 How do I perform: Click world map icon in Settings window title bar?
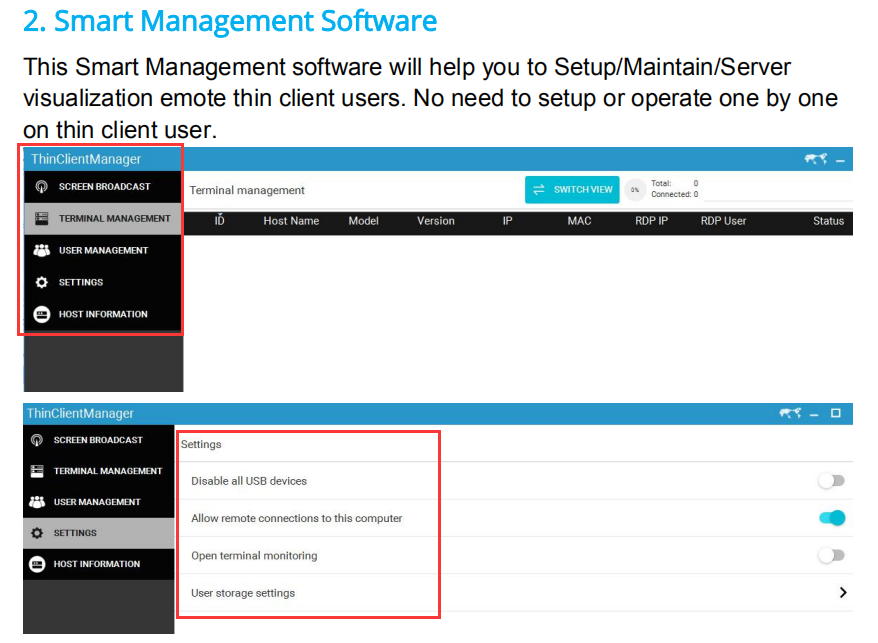click(x=791, y=414)
